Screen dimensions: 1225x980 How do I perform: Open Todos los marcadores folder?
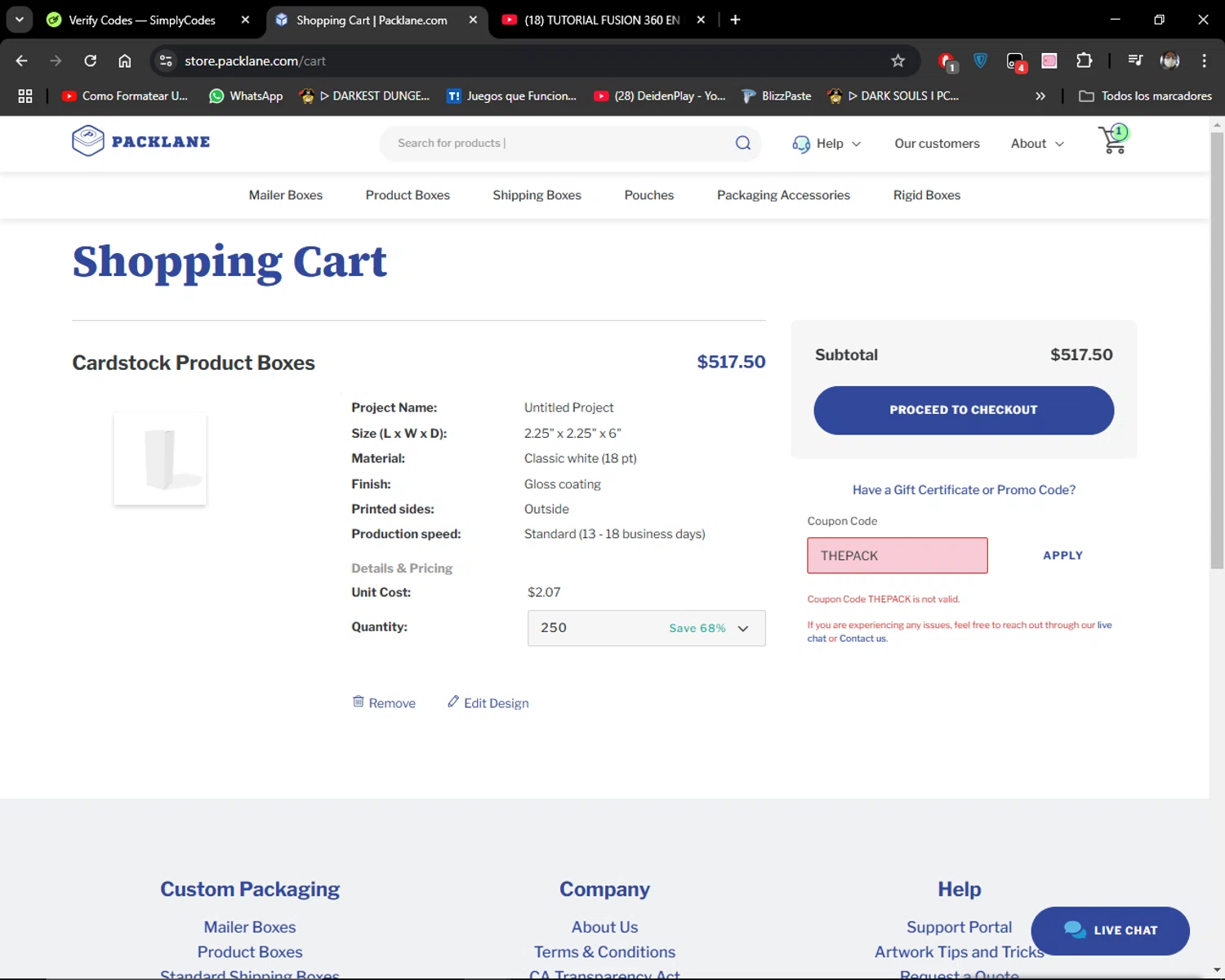click(1145, 96)
